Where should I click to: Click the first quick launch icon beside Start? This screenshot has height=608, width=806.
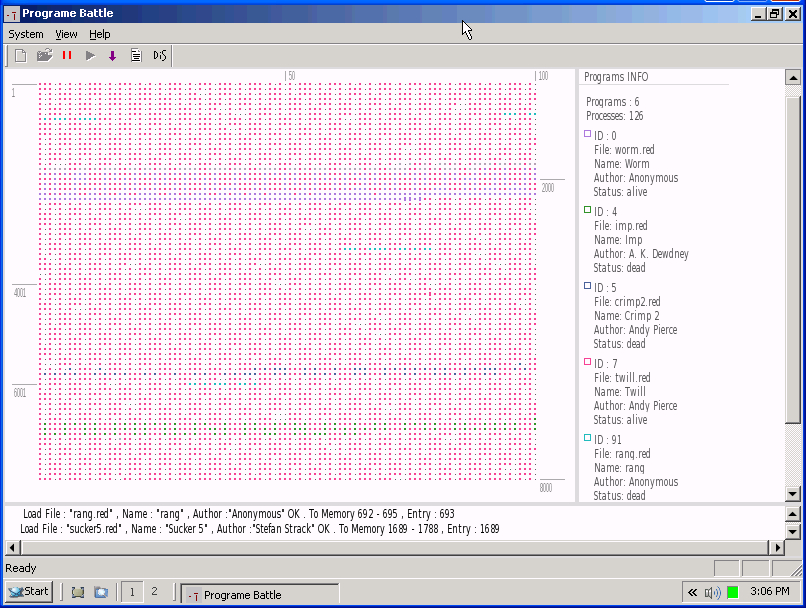coord(78,593)
